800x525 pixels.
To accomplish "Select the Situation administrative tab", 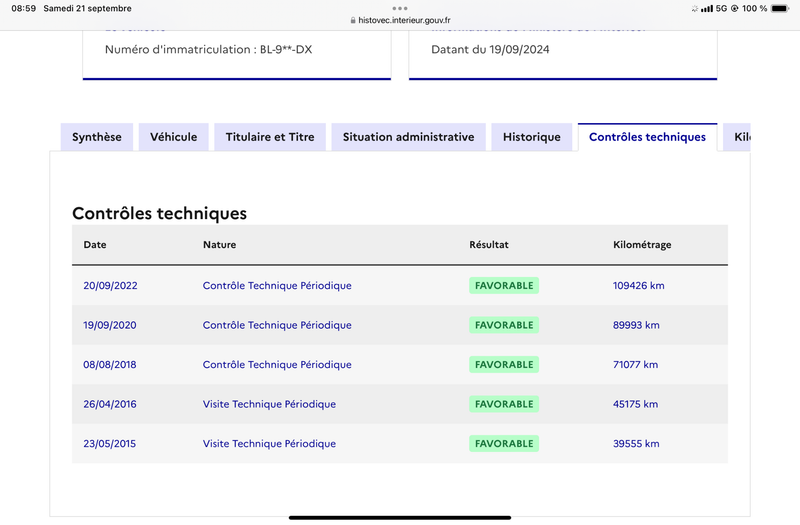I will coord(408,137).
